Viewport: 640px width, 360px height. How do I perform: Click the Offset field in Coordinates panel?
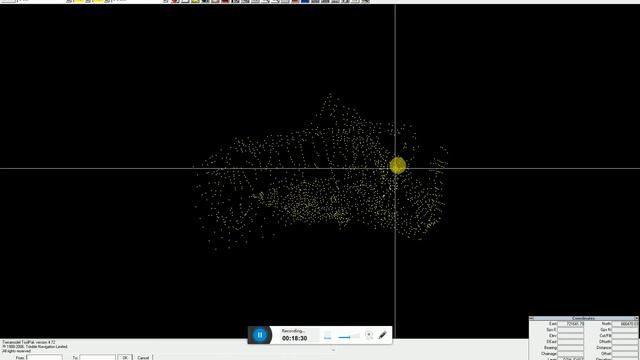pos(625,353)
